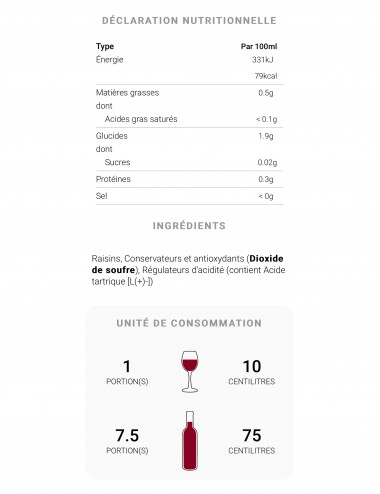Select the Matières grasses row label
This screenshot has height=494, width=380.
coord(127,93)
